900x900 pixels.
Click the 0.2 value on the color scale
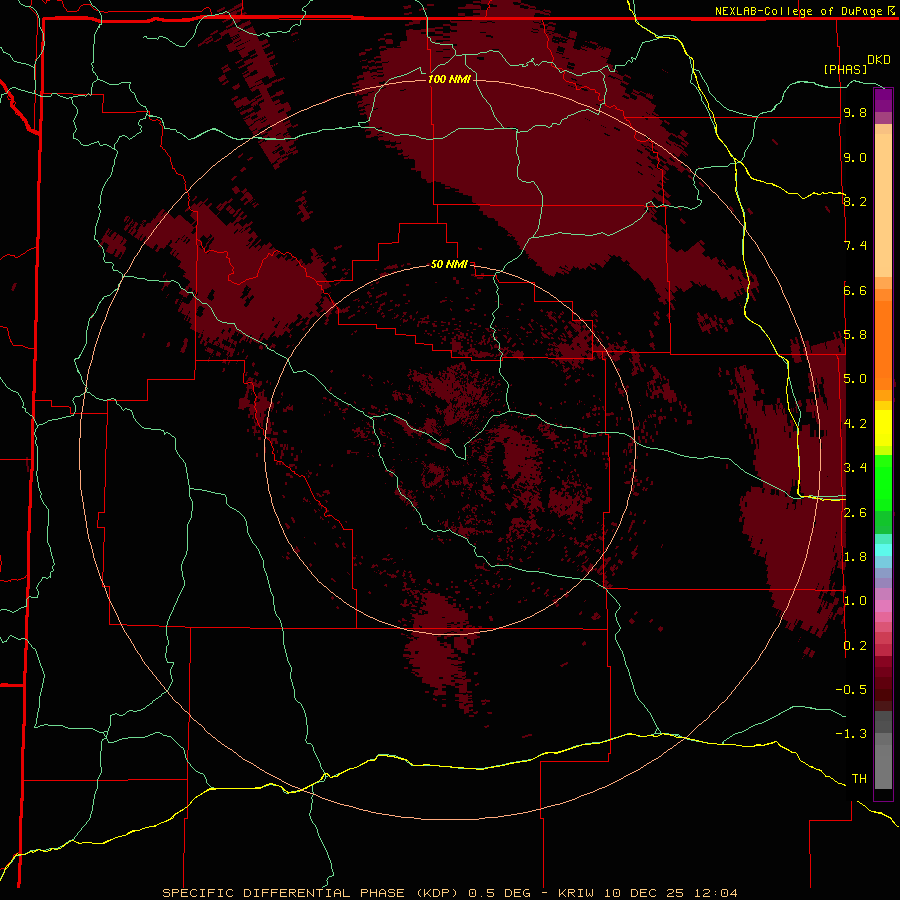click(x=855, y=646)
